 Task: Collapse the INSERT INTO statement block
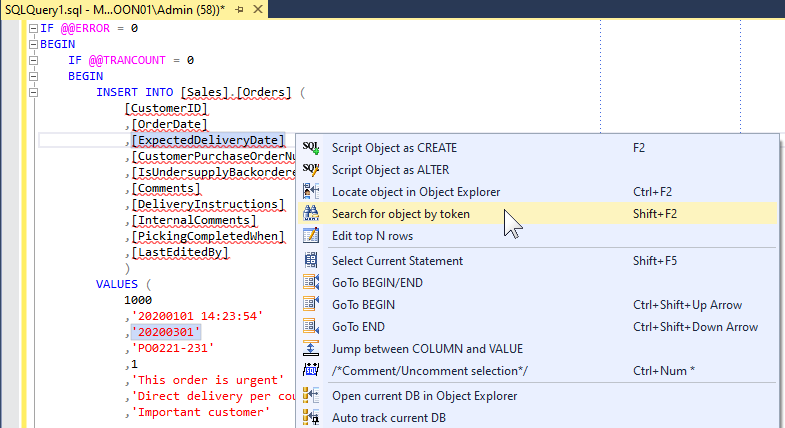coord(33,93)
